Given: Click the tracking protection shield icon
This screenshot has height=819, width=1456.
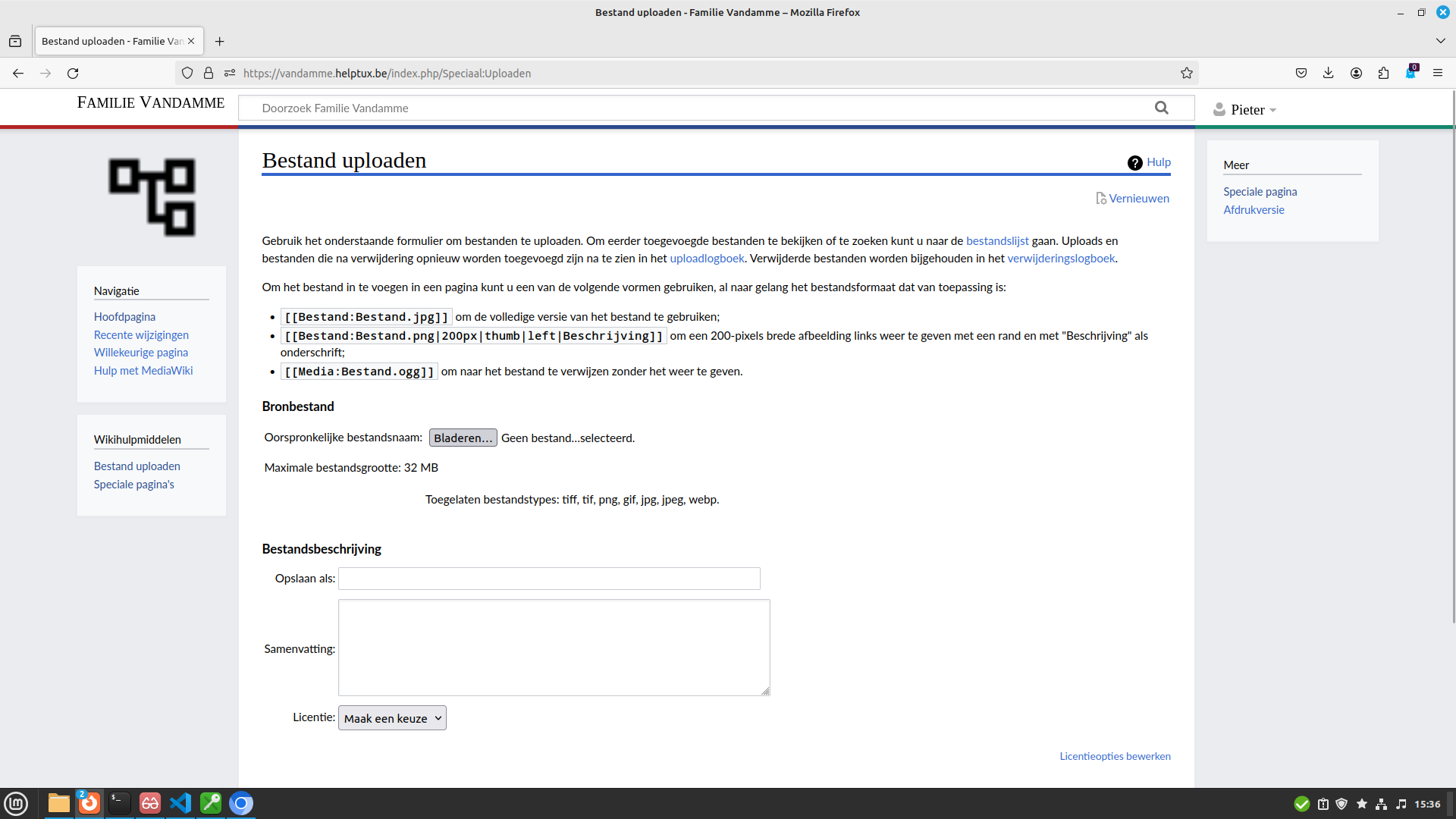Looking at the screenshot, I should pyautogui.click(x=187, y=73).
